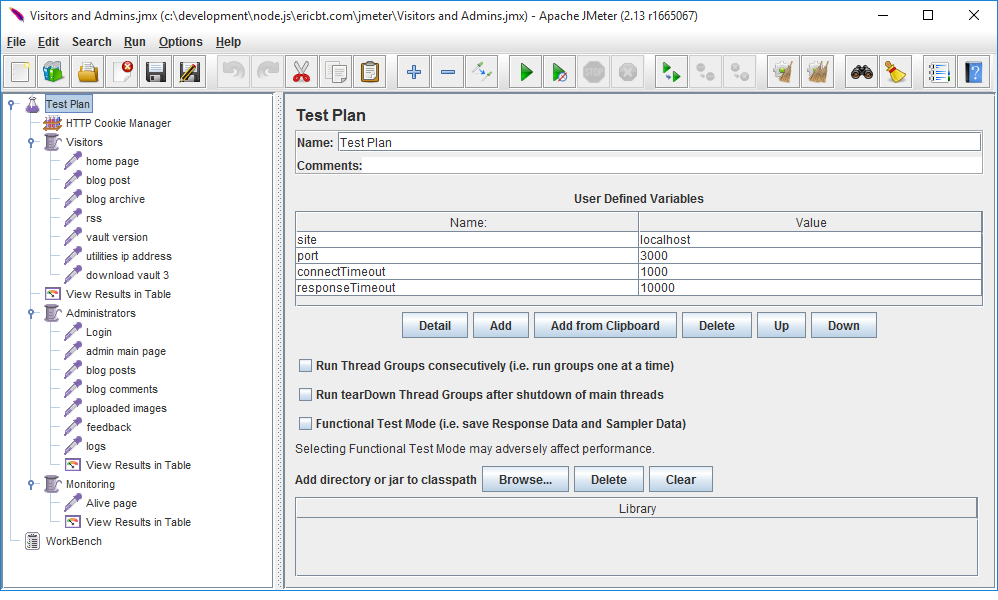998x600 pixels.
Task: Select the blog archive sampler
Action: (x=115, y=200)
